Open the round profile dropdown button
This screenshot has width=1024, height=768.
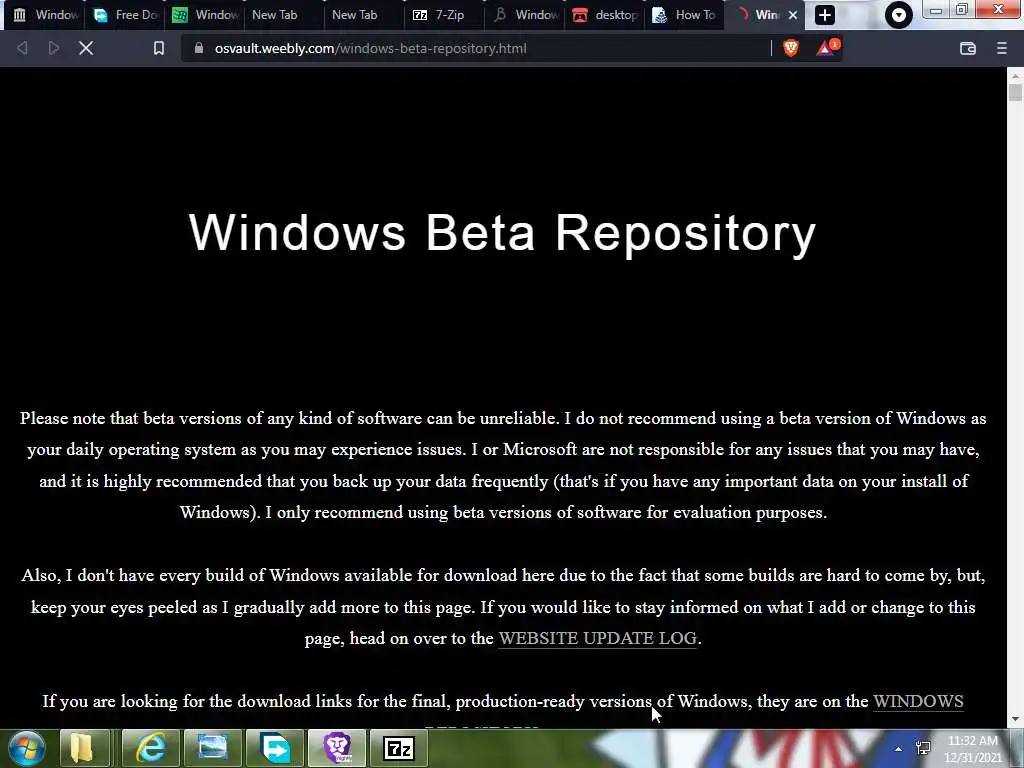pyautogui.click(x=899, y=15)
